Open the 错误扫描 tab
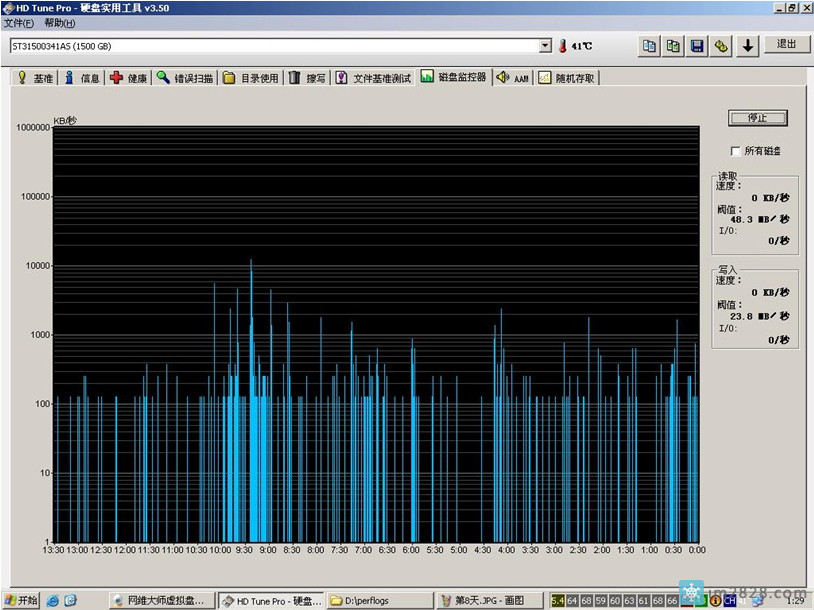Viewport: 814px width, 610px height. (x=185, y=78)
